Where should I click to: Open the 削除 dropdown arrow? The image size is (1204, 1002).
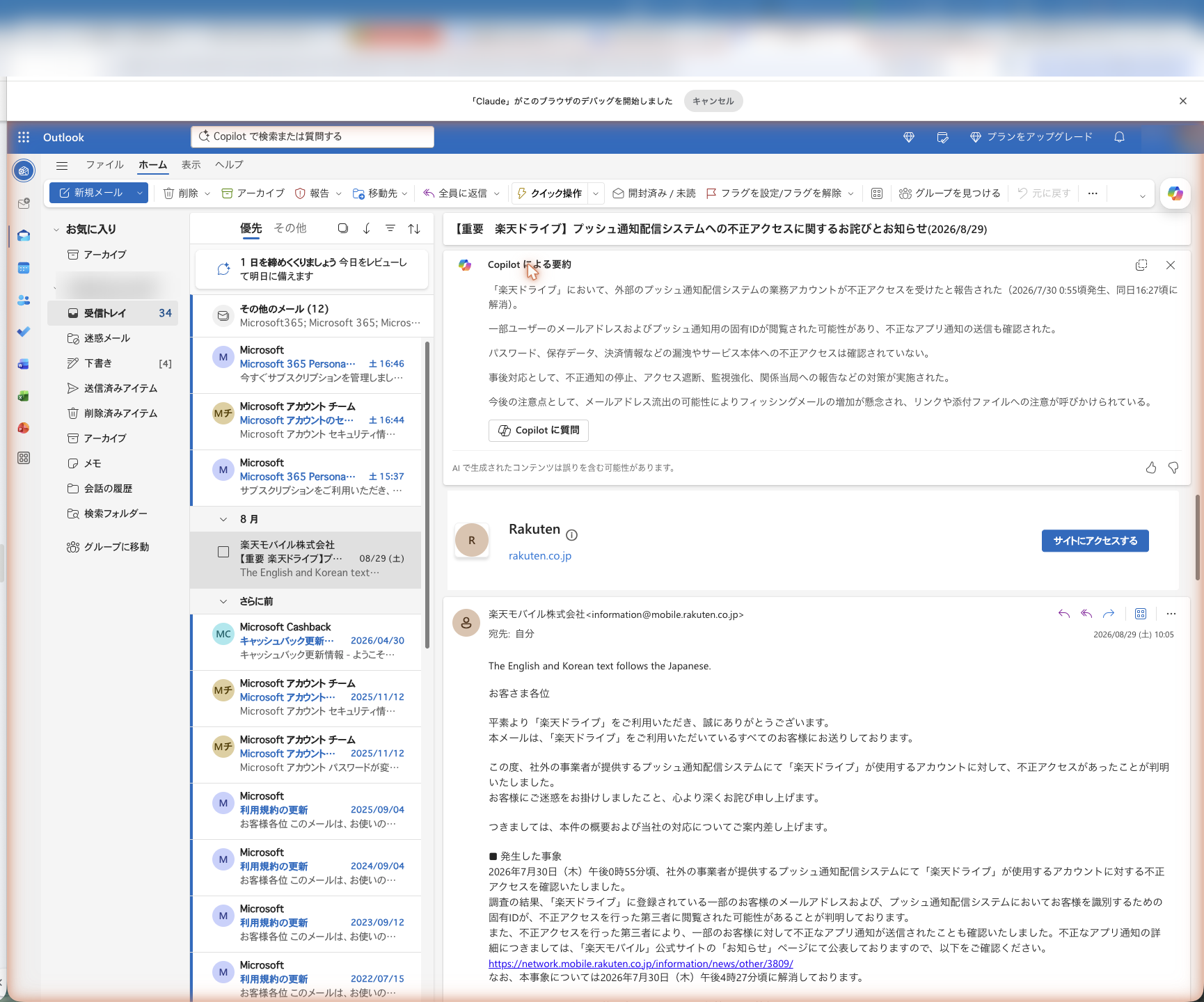[x=207, y=193]
